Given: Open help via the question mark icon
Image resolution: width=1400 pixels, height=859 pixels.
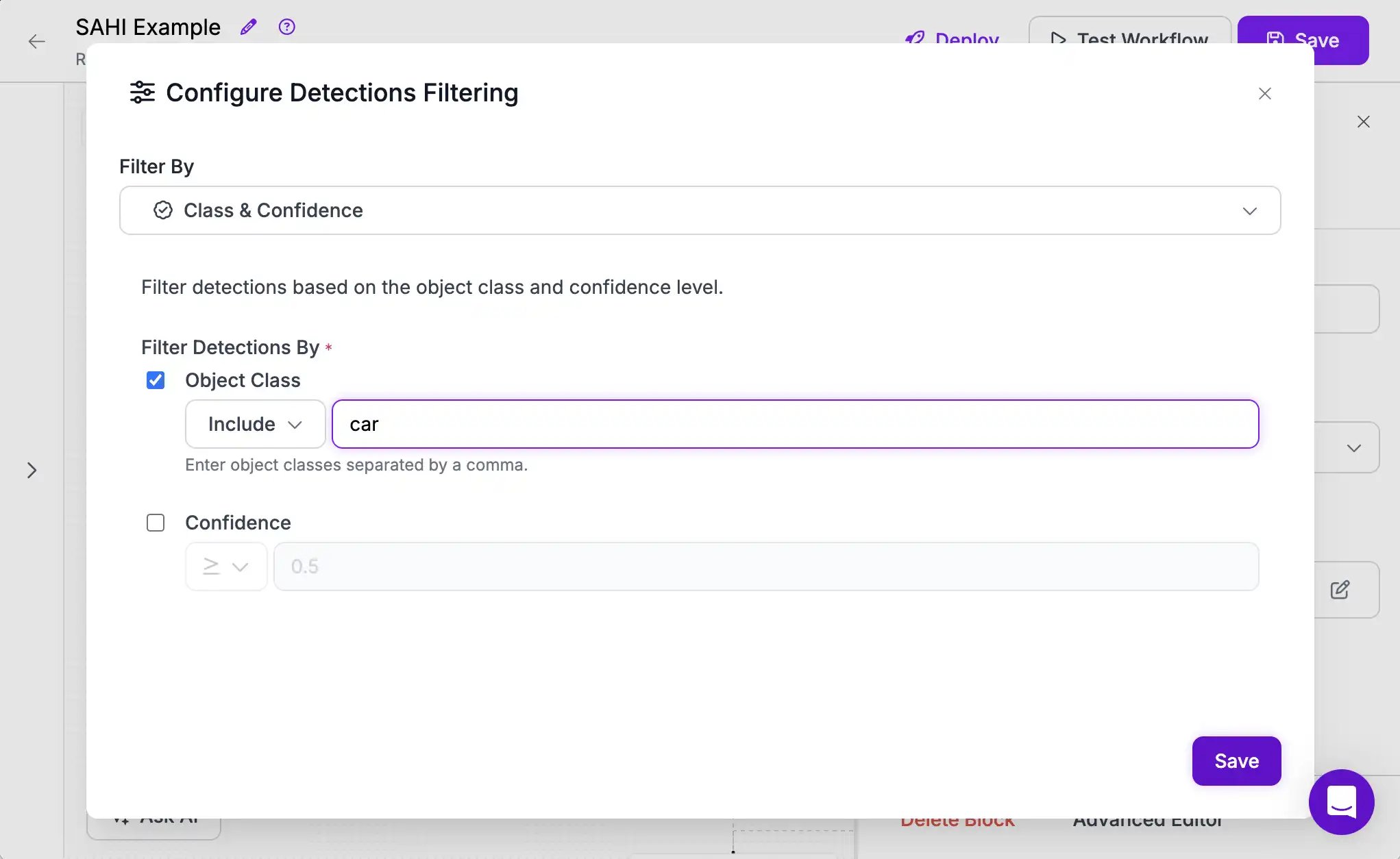Looking at the screenshot, I should pyautogui.click(x=286, y=27).
